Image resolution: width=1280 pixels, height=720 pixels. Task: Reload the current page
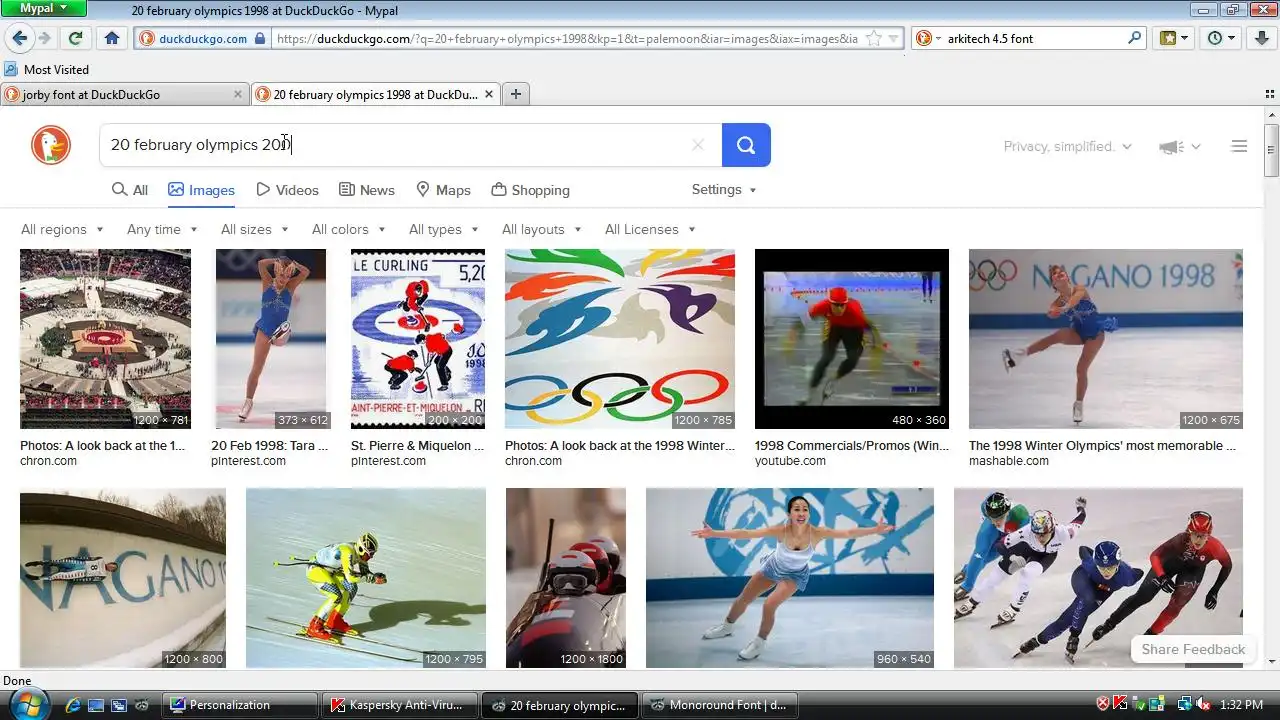[75, 38]
